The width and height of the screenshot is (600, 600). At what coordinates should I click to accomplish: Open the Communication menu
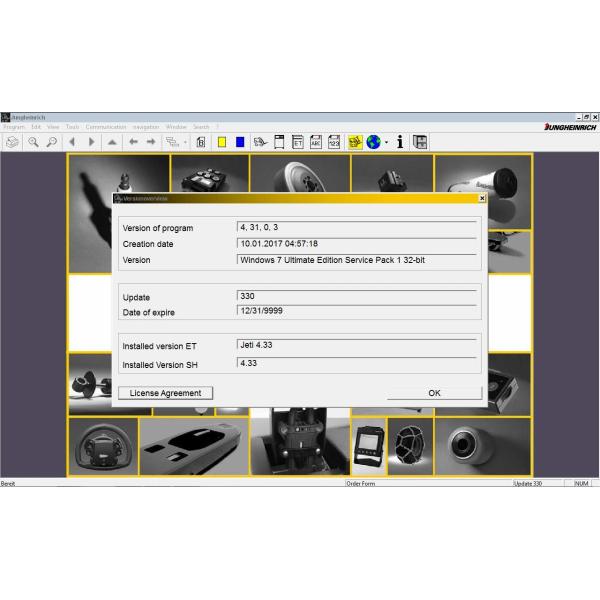[x=106, y=127]
